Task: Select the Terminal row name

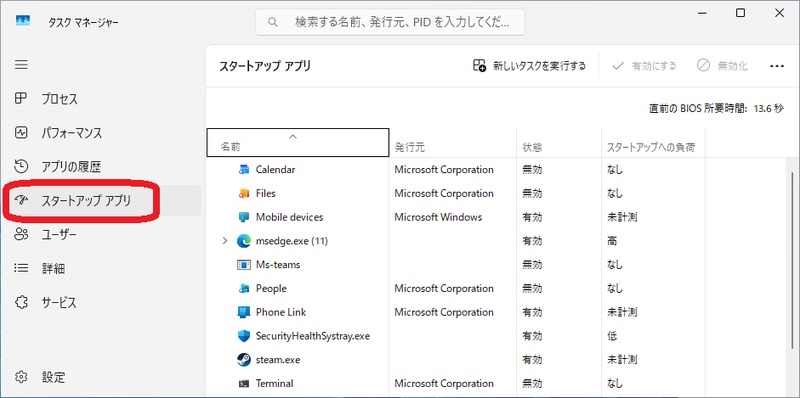Action: coord(274,383)
